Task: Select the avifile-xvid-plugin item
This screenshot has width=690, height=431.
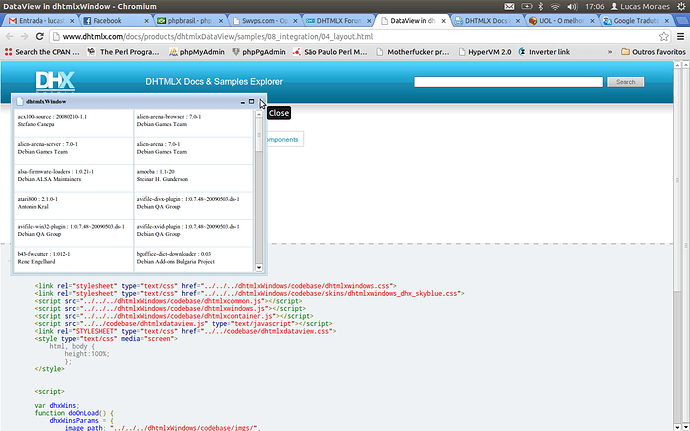Action: [193, 233]
